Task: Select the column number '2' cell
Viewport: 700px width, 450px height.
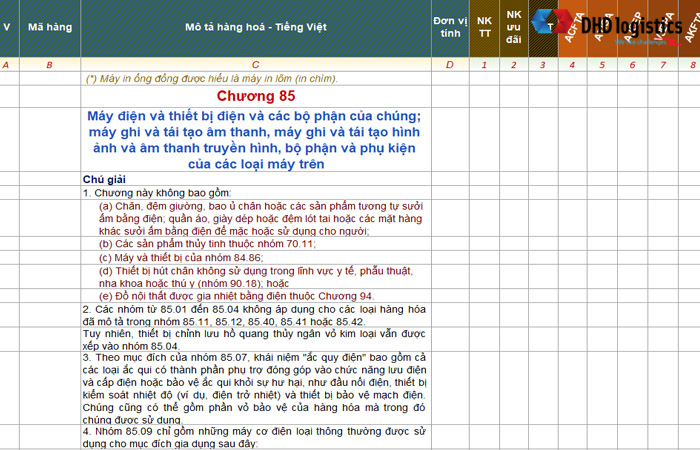Action: [514, 65]
